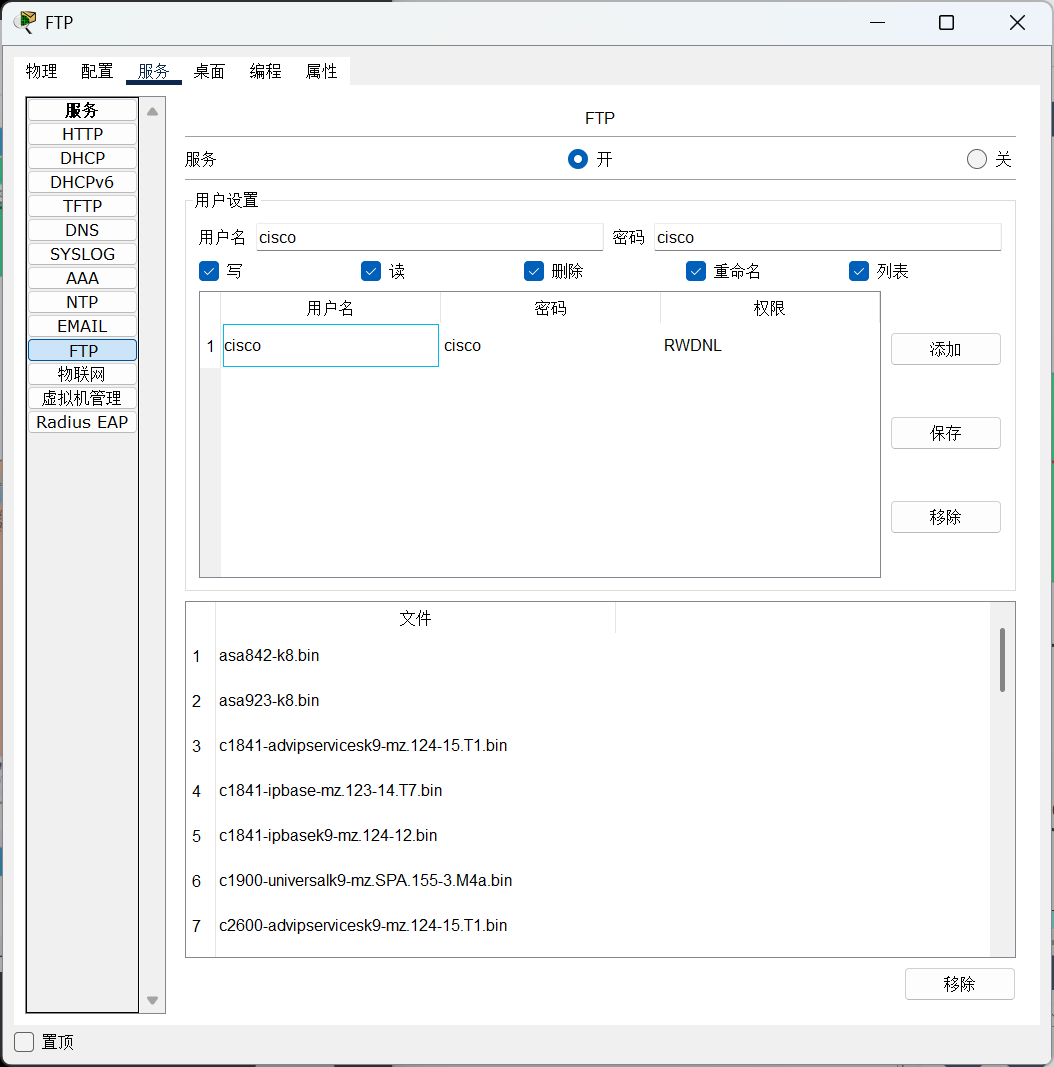Click the 移除 button below the file list

pyautogui.click(x=959, y=984)
